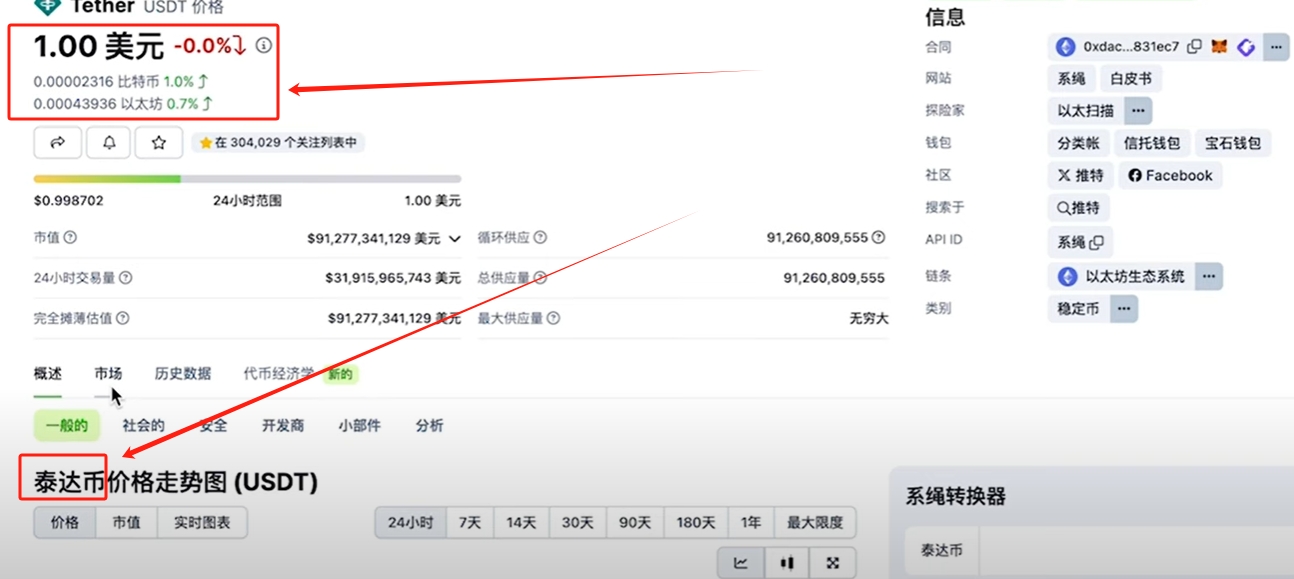Expand the market cap value chevron
Screen dimensions: 1294x579
[x=455, y=239]
